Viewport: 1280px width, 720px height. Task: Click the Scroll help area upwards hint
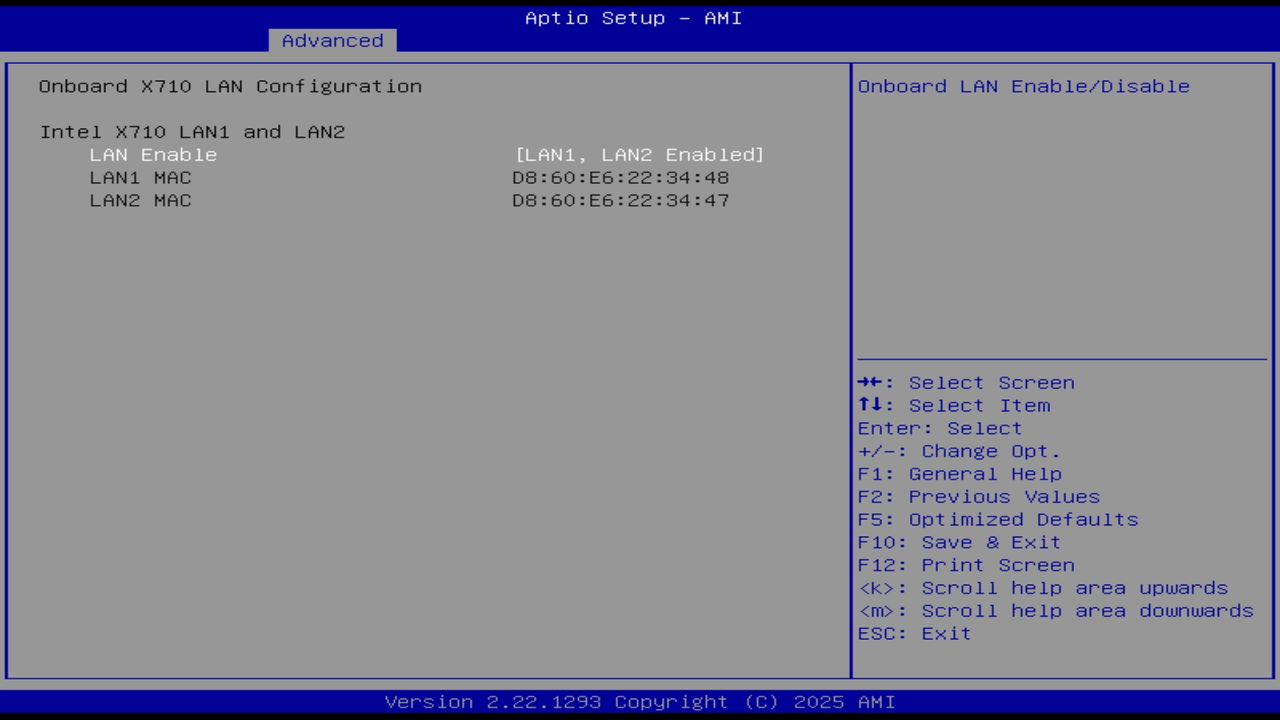(x=1043, y=587)
